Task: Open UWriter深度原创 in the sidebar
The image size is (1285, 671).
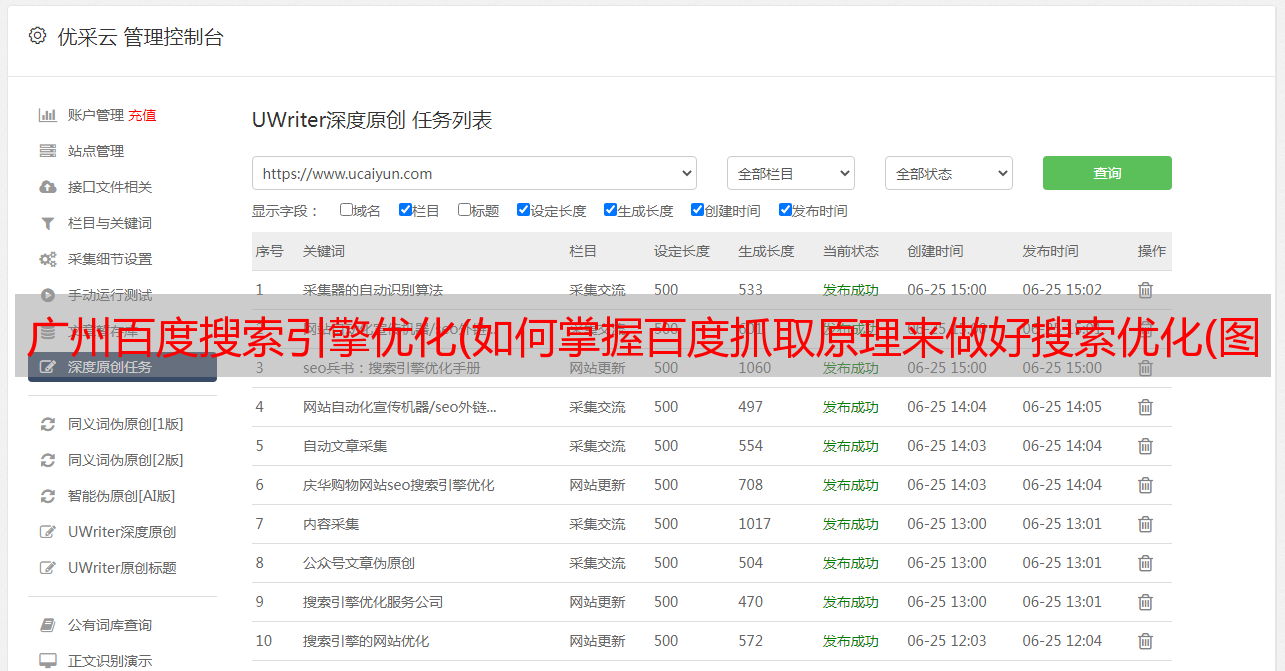Action: [122, 532]
